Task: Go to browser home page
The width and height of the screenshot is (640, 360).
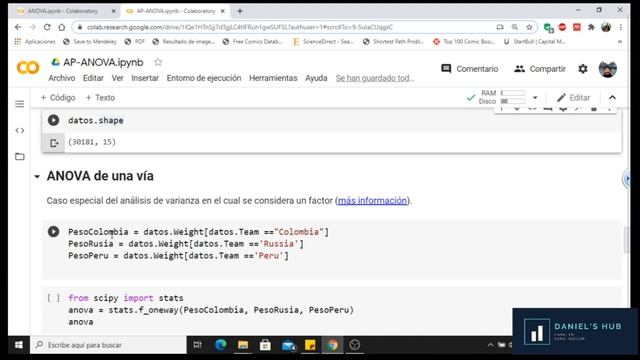Action: pyautogui.click(x=62, y=27)
